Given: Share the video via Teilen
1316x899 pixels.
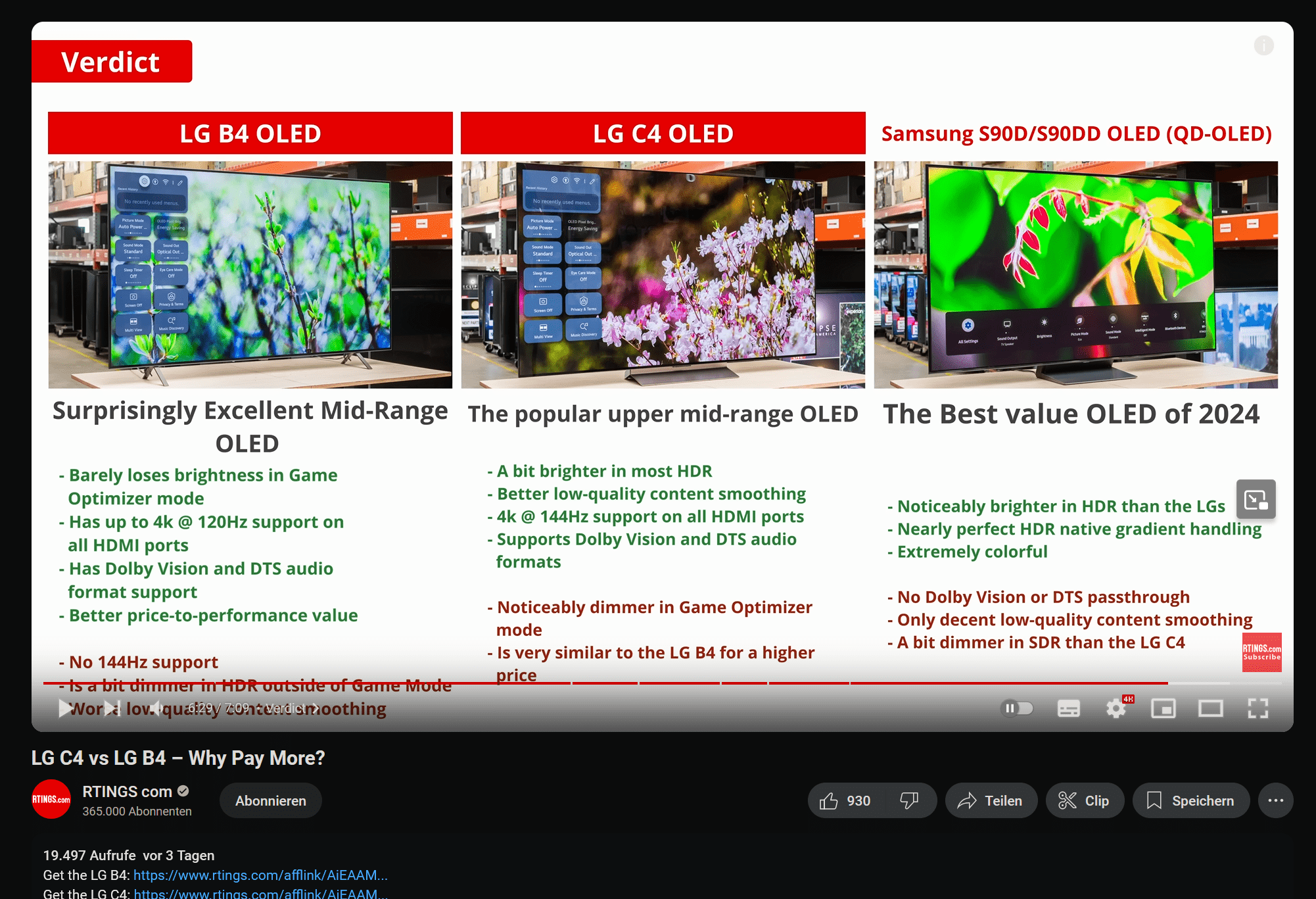Looking at the screenshot, I should pos(991,800).
